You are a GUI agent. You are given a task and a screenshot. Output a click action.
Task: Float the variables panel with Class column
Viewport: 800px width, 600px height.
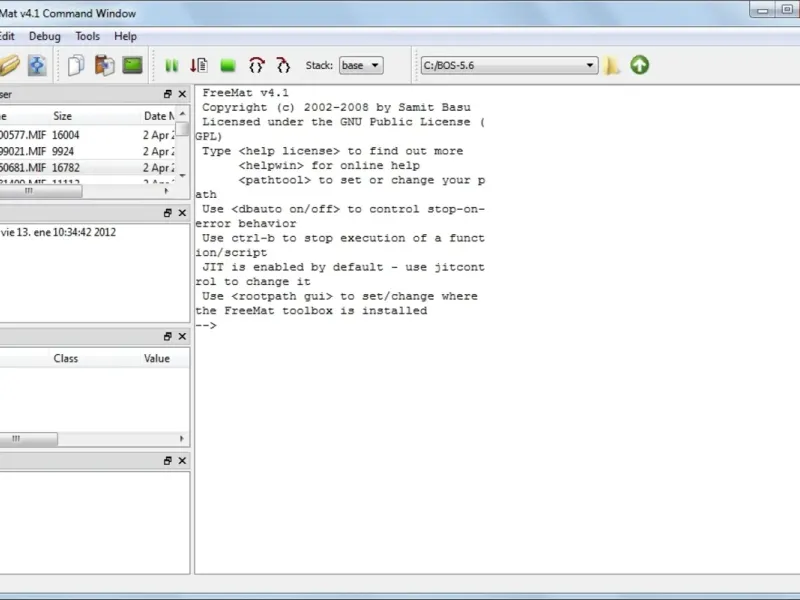click(x=167, y=336)
